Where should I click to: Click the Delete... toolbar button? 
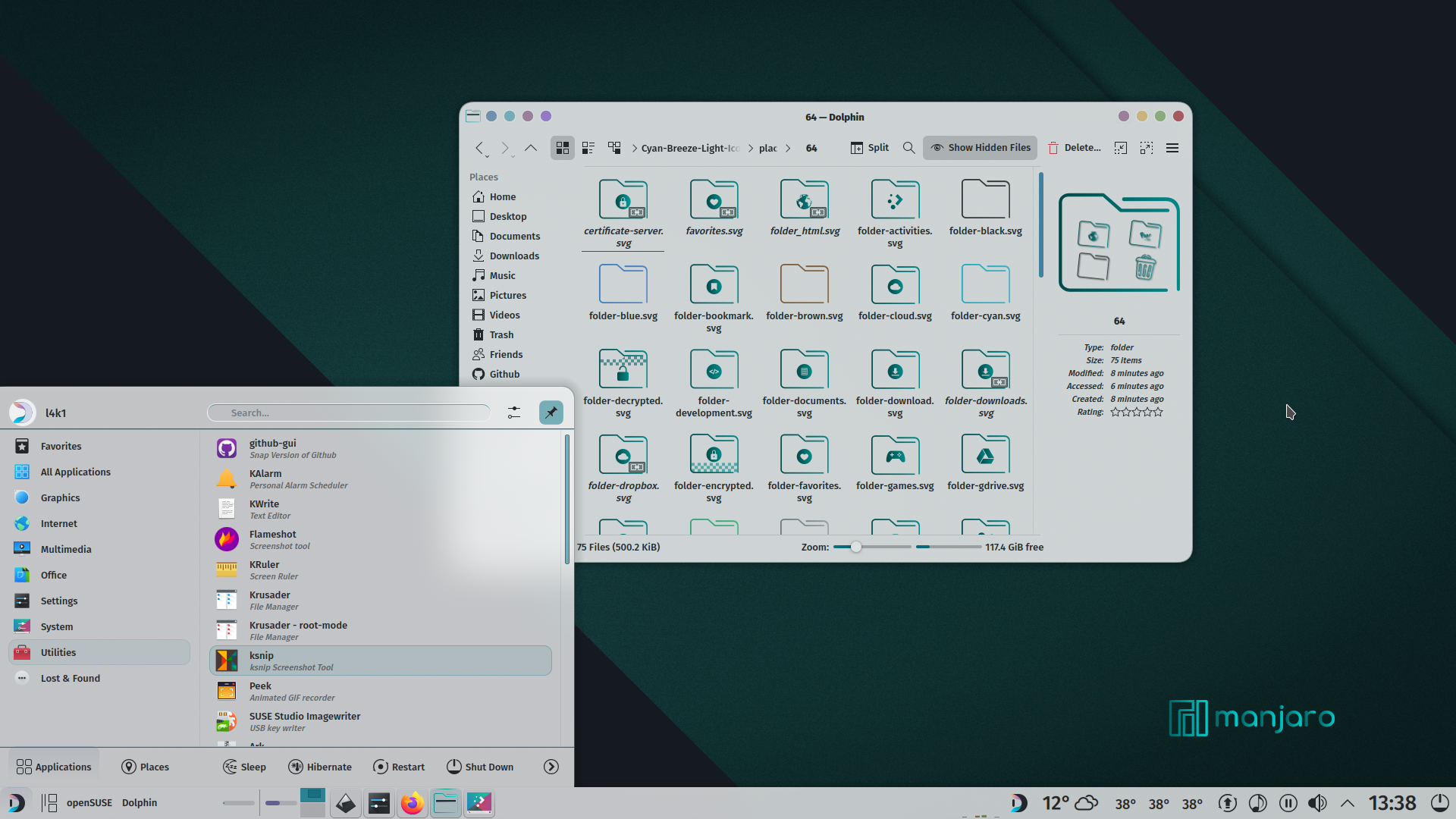pyautogui.click(x=1075, y=148)
